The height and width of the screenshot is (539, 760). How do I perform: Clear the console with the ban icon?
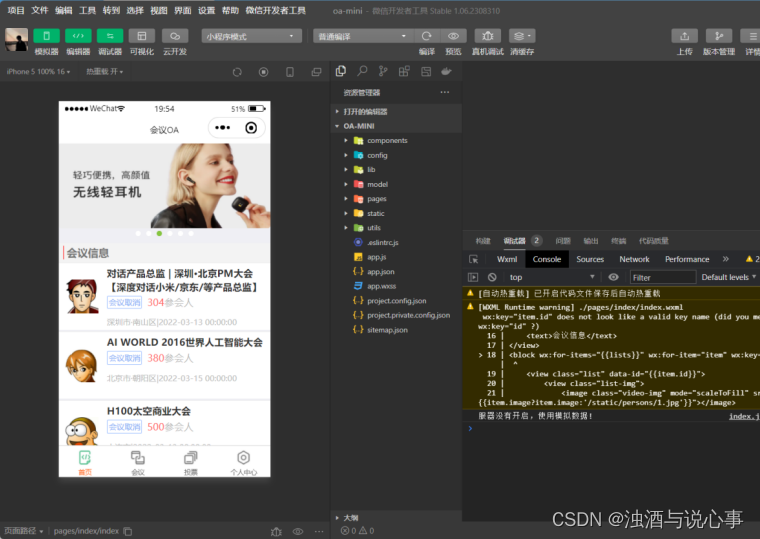click(492, 277)
